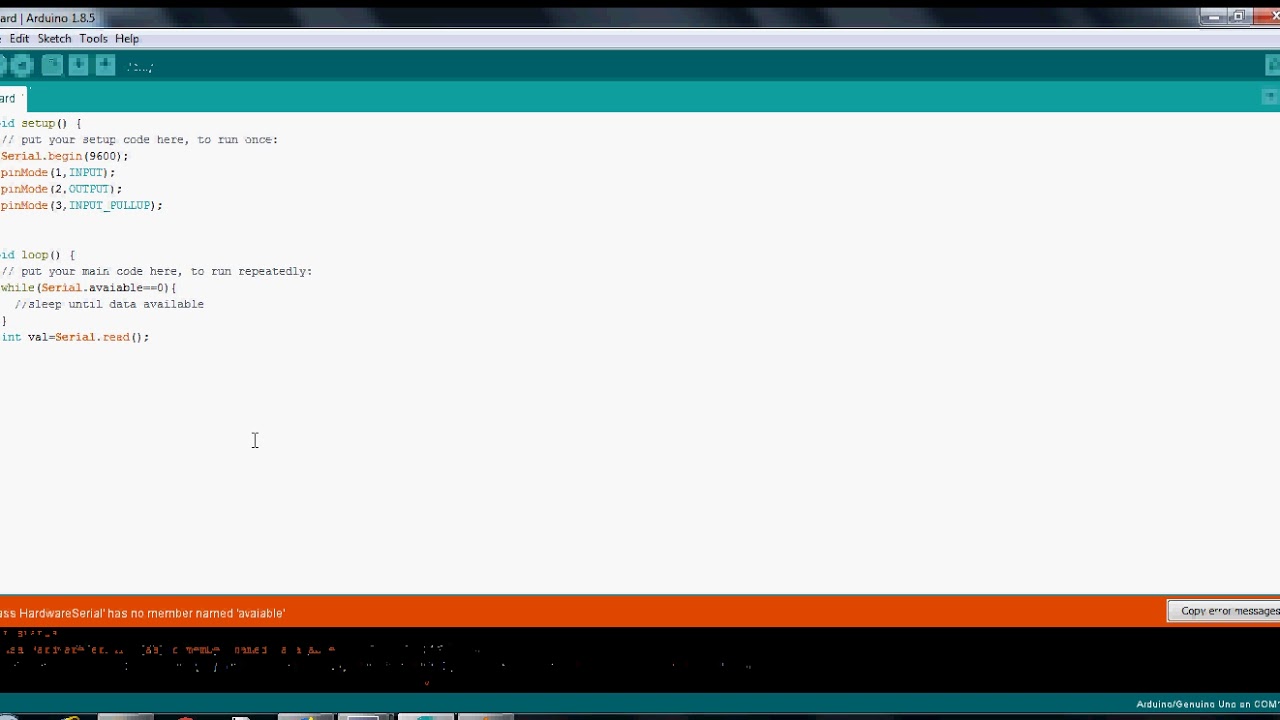Select the sketch tab ending in 'ard'

11,98
